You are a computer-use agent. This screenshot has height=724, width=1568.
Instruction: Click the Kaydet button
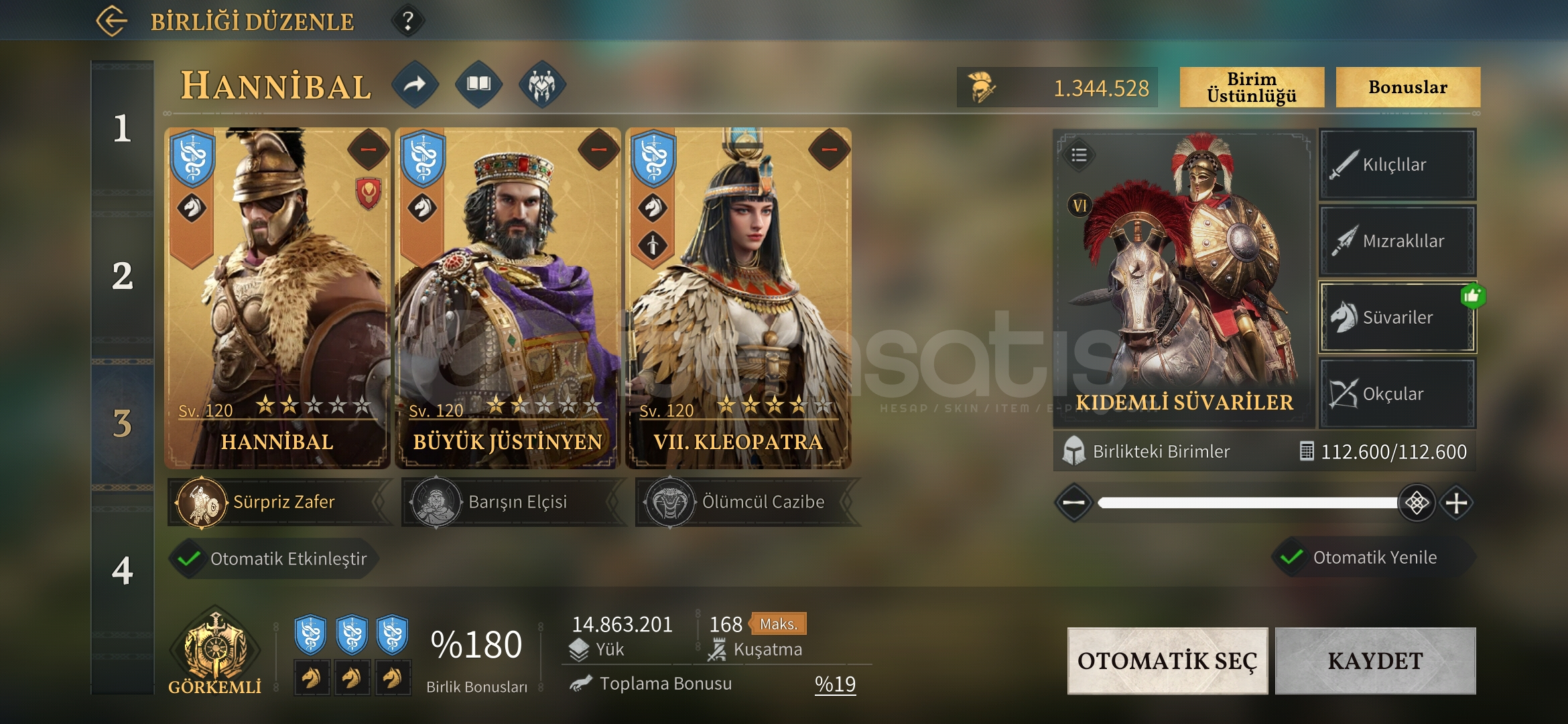tap(1375, 660)
